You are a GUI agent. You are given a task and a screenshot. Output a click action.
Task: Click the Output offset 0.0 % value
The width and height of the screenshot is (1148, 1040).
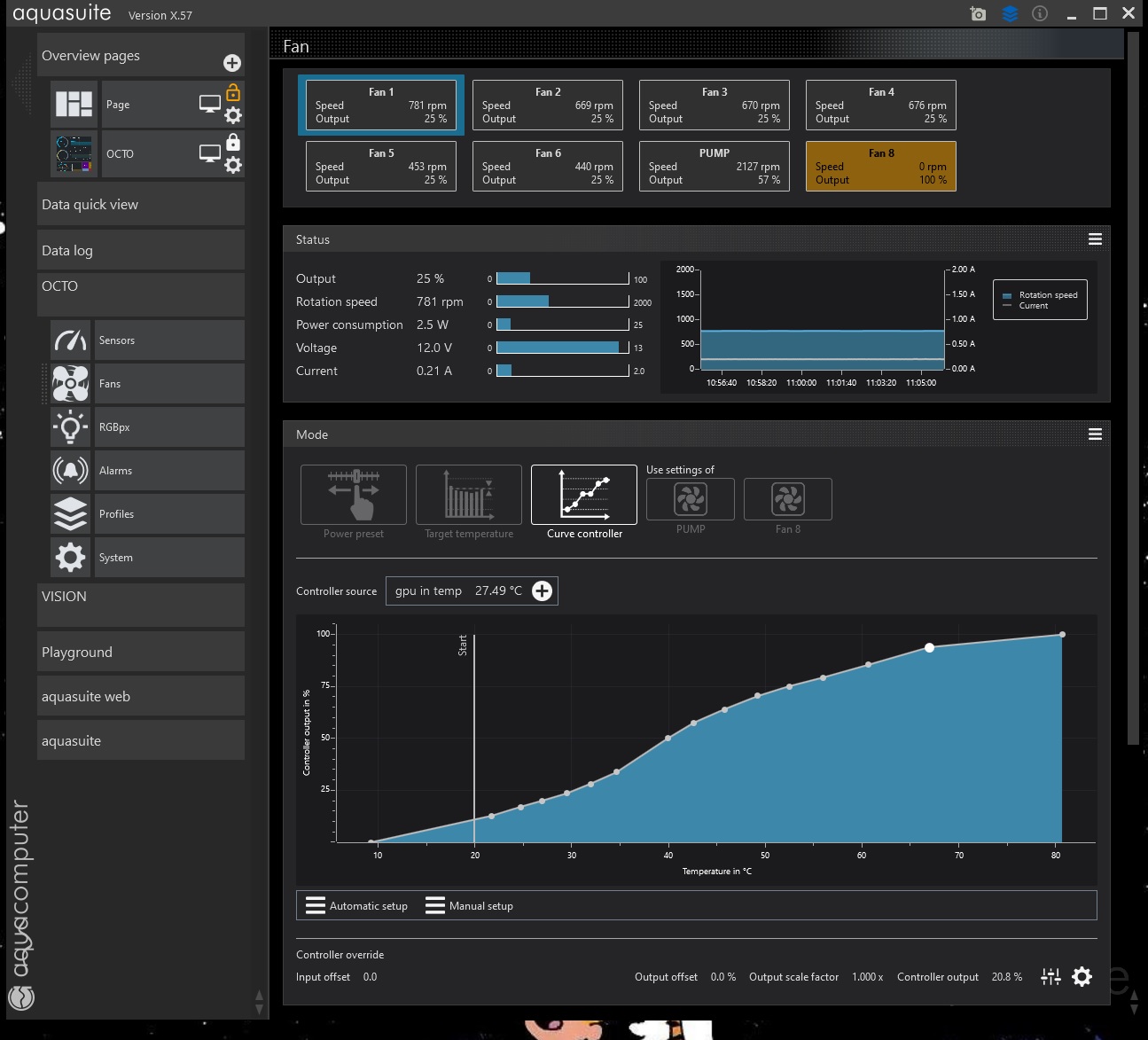pos(723,977)
